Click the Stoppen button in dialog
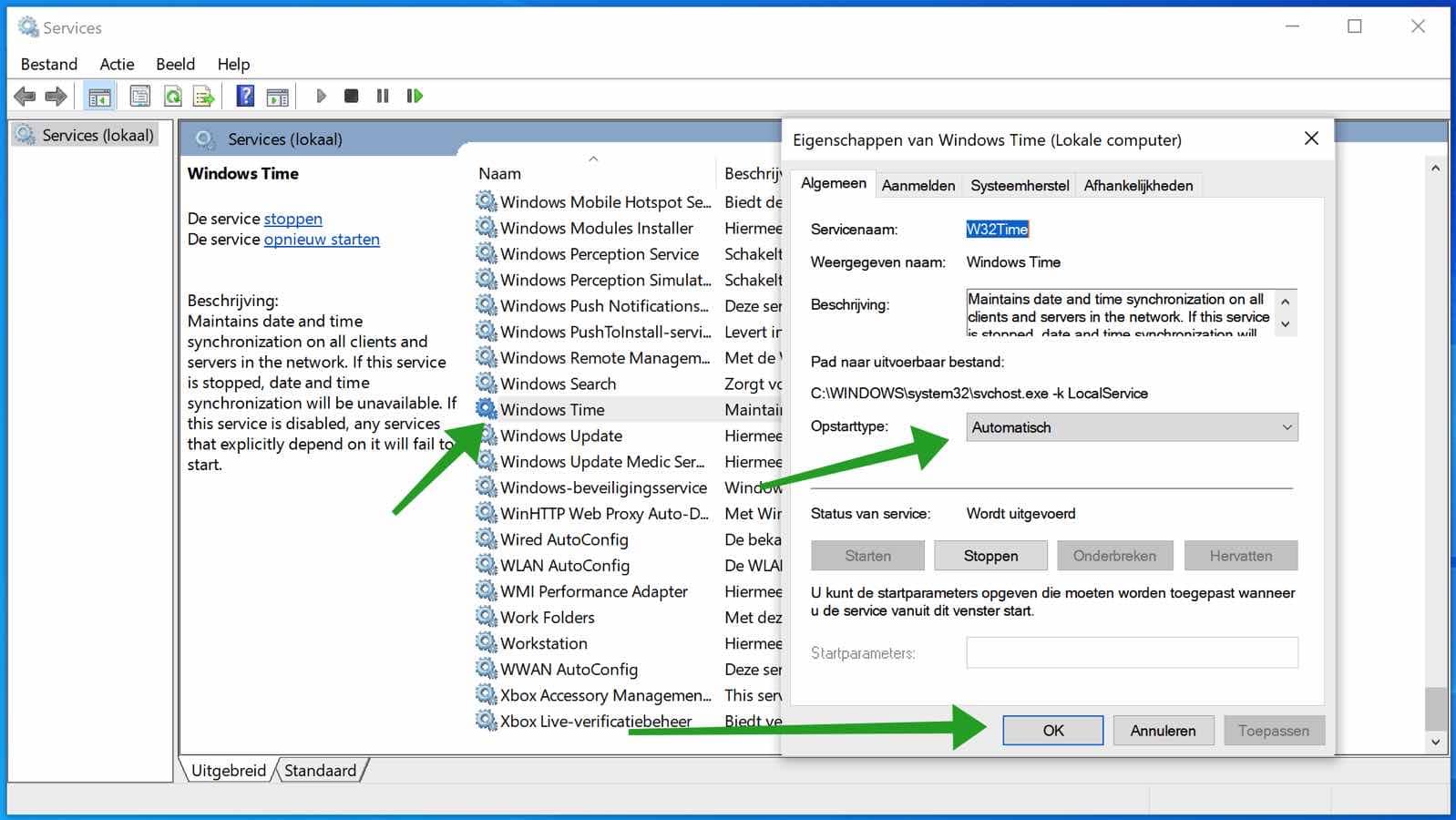The width and height of the screenshot is (1456, 820). pyautogui.click(x=990, y=556)
